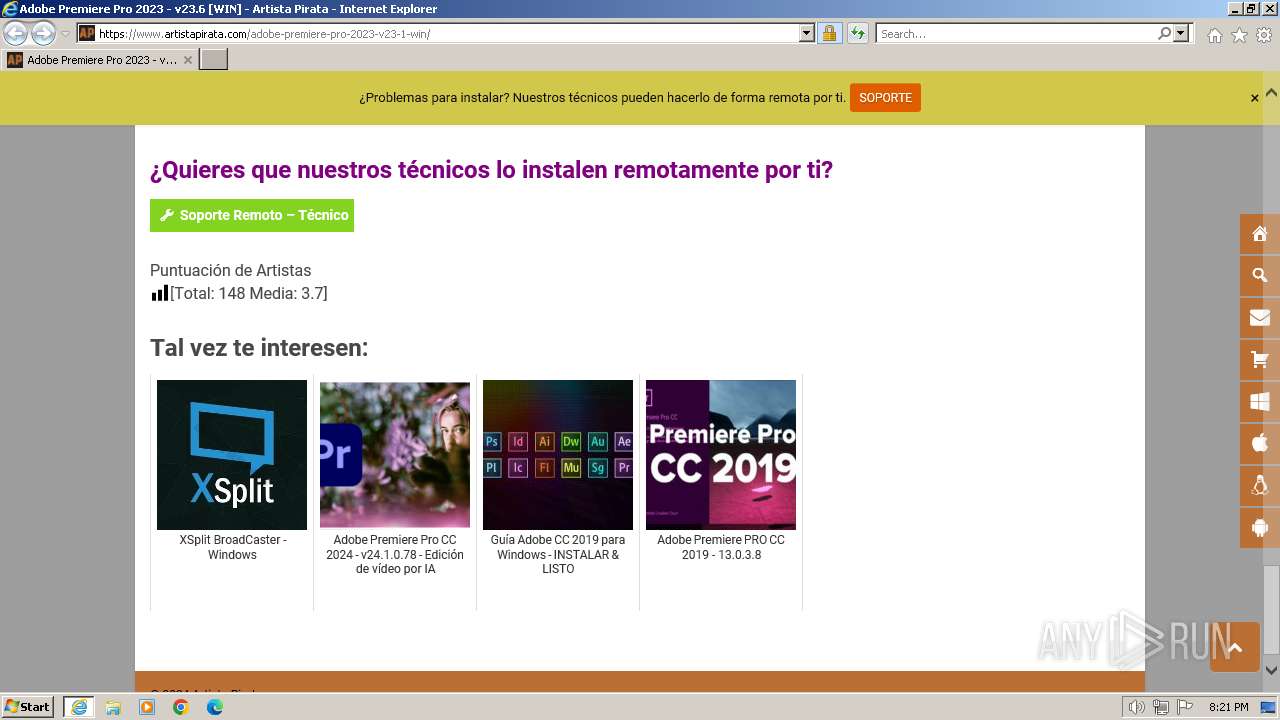Click the Adobe CC apps grid thumbnail

(558, 455)
